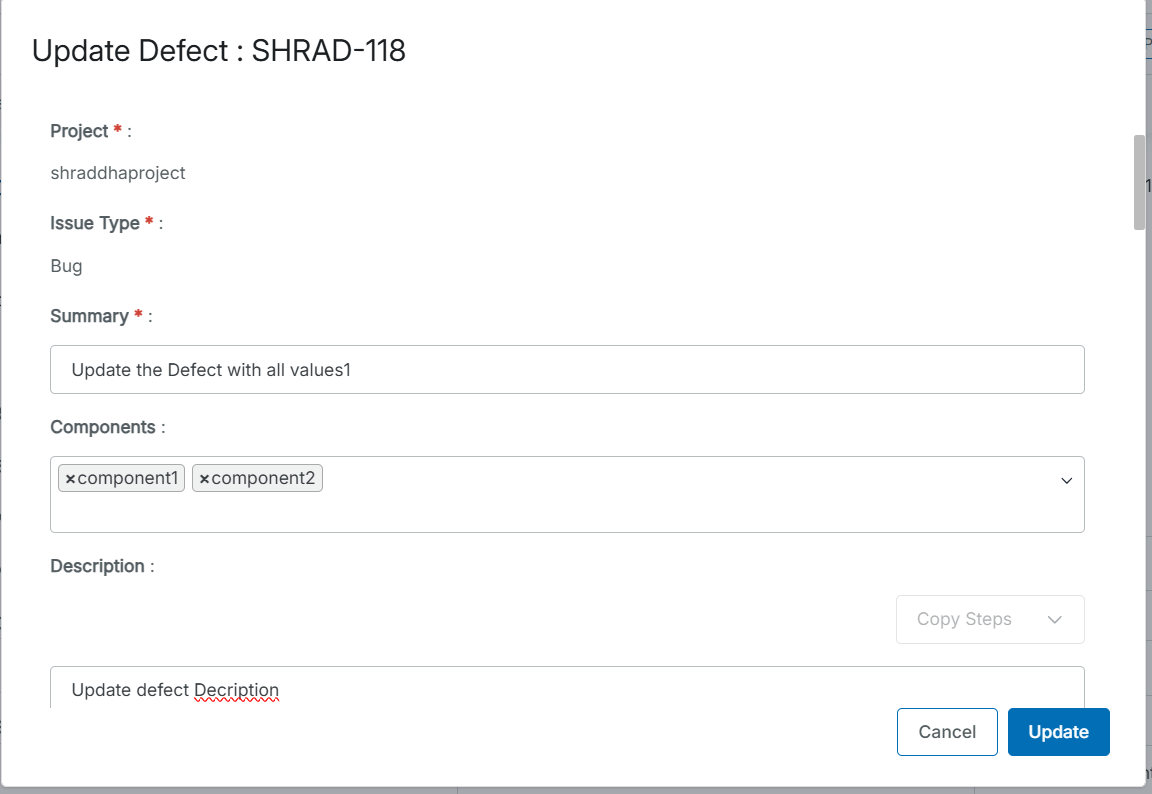Image resolution: width=1152 pixels, height=794 pixels.
Task: Click the misspelled word Decription
Action: [x=237, y=690]
